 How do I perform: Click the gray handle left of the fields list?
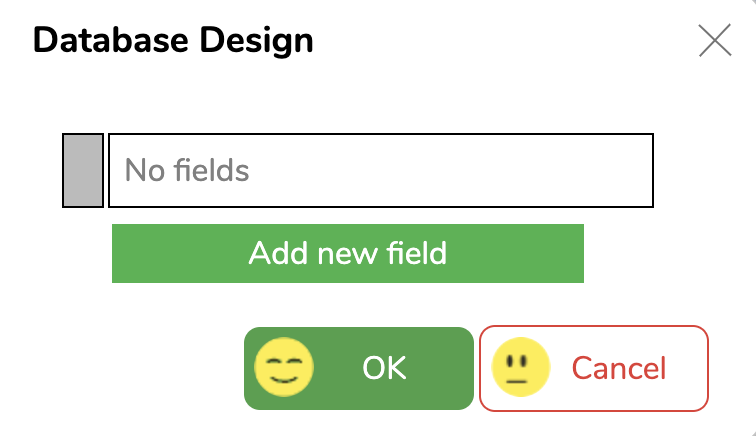click(83, 170)
